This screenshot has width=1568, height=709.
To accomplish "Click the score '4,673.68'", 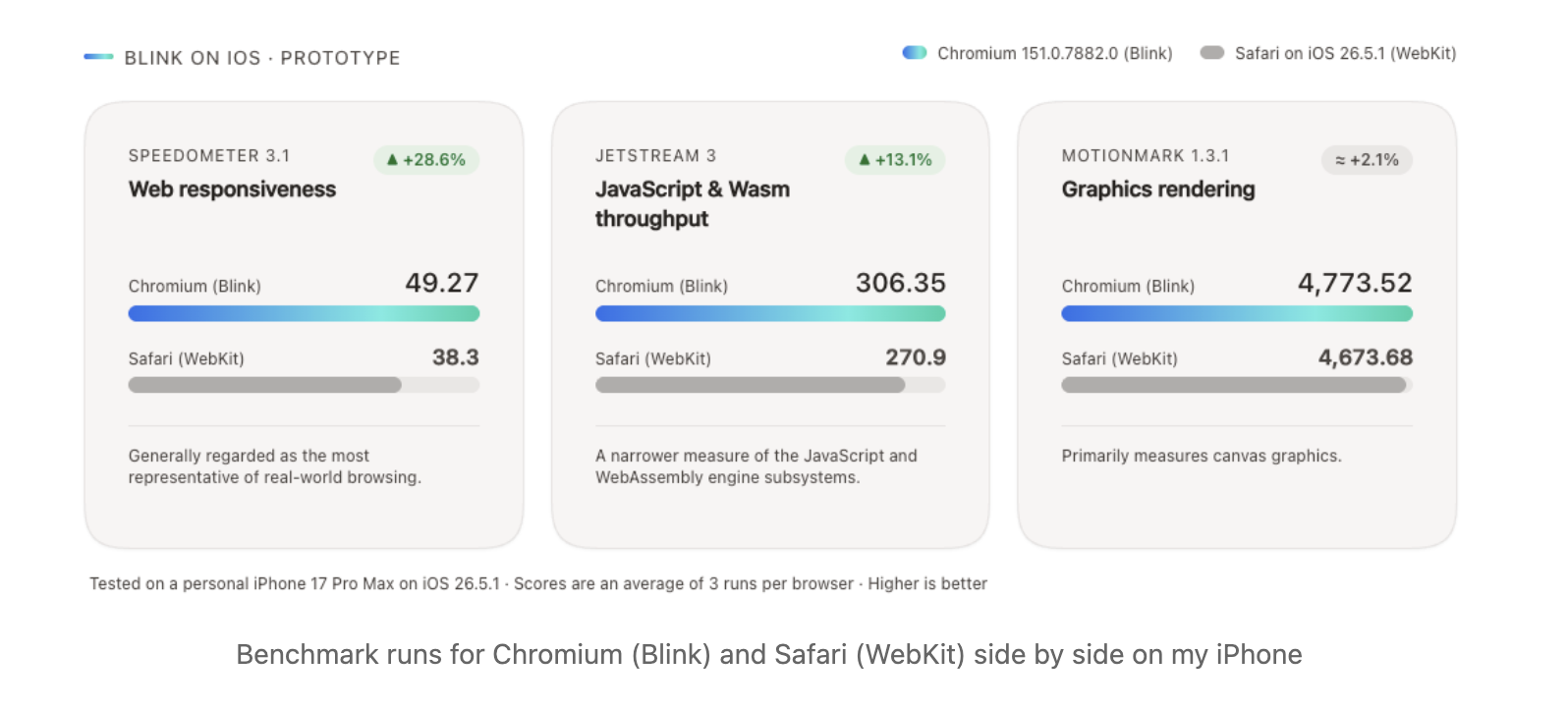I will pyautogui.click(x=1366, y=357).
